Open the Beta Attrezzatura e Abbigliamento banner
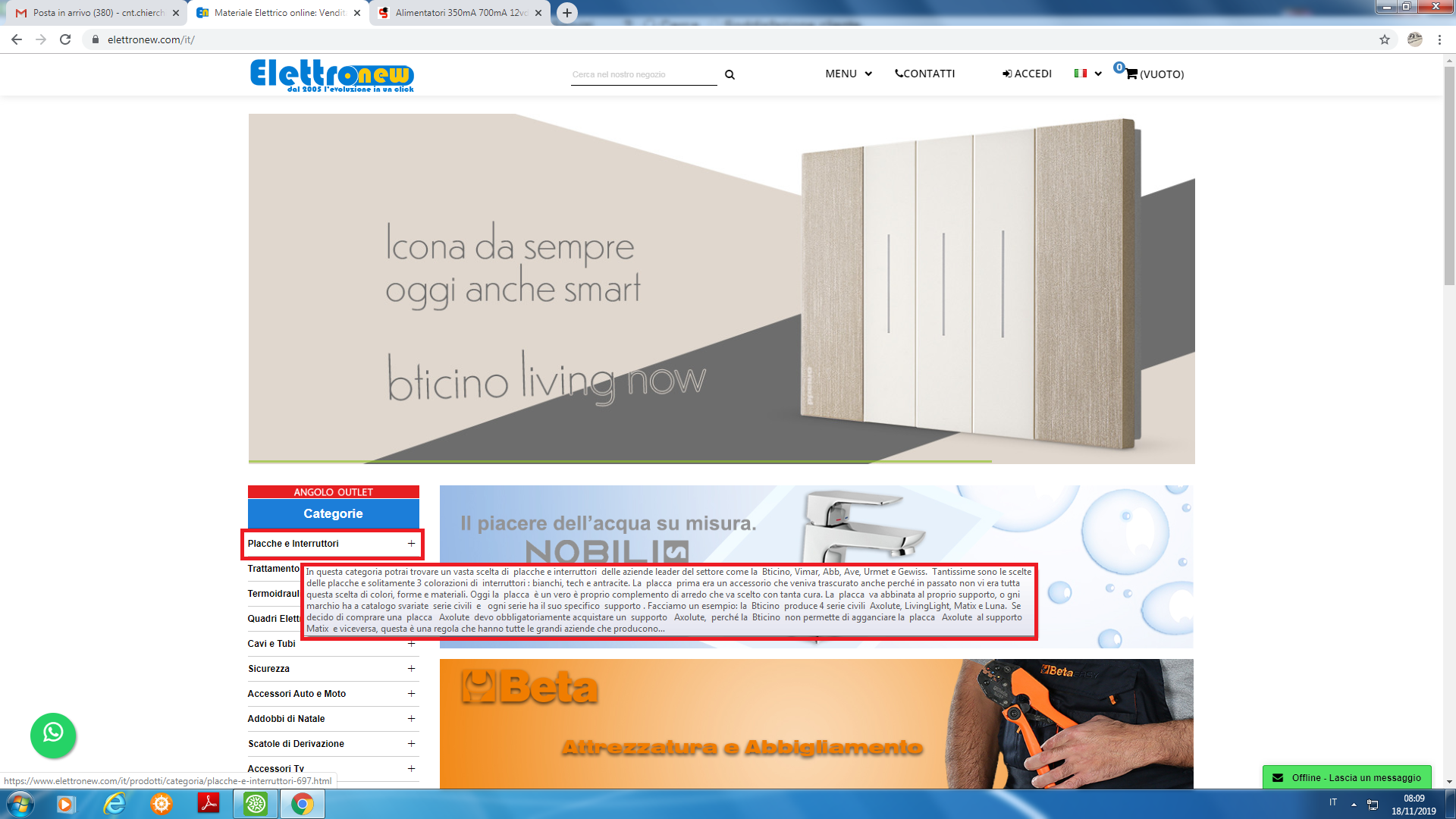Image resolution: width=1456 pixels, height=819 pixels. [816, 724]
